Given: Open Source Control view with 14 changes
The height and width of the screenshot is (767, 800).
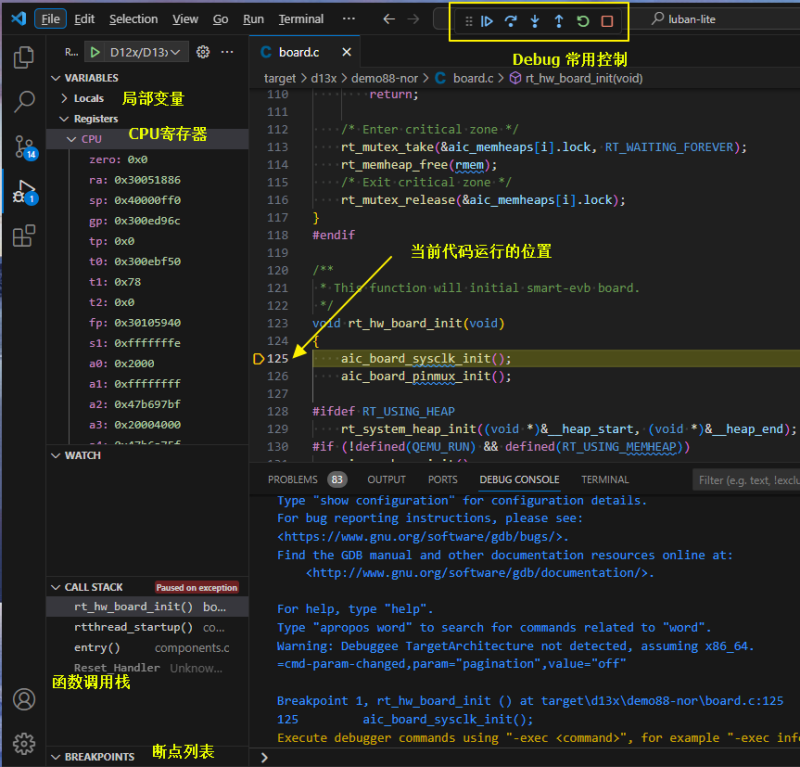Looking at the screenshot, I should (x=23, y=147).
